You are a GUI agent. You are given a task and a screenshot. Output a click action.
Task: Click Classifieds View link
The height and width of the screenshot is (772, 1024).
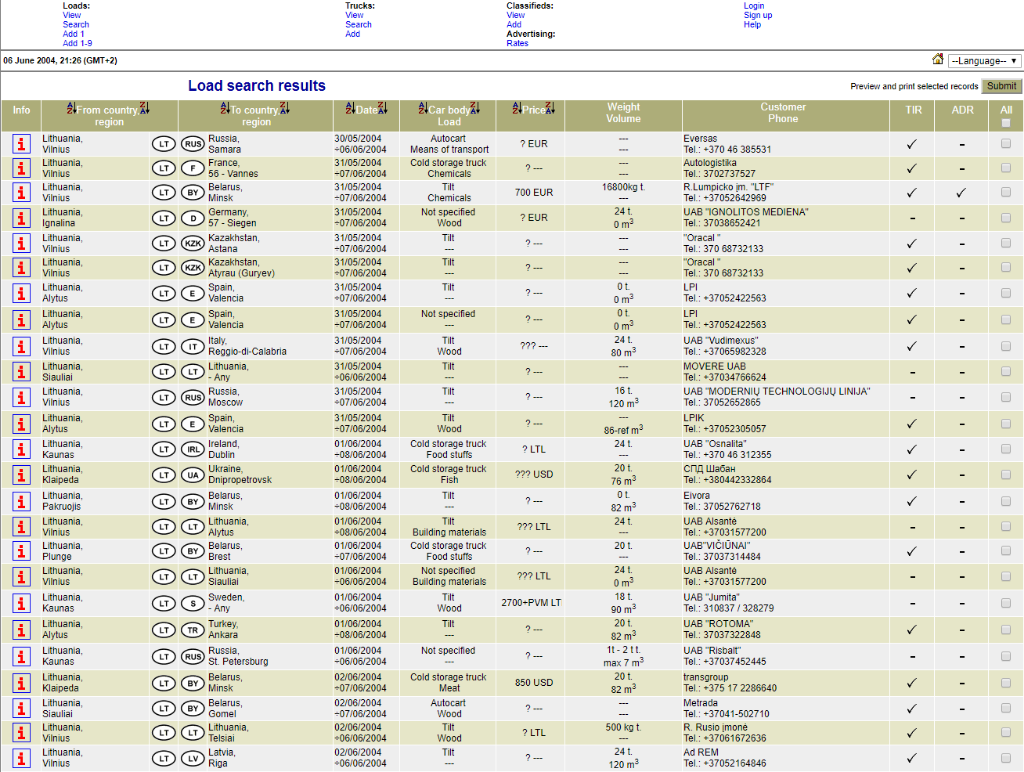tap(515, 15)
